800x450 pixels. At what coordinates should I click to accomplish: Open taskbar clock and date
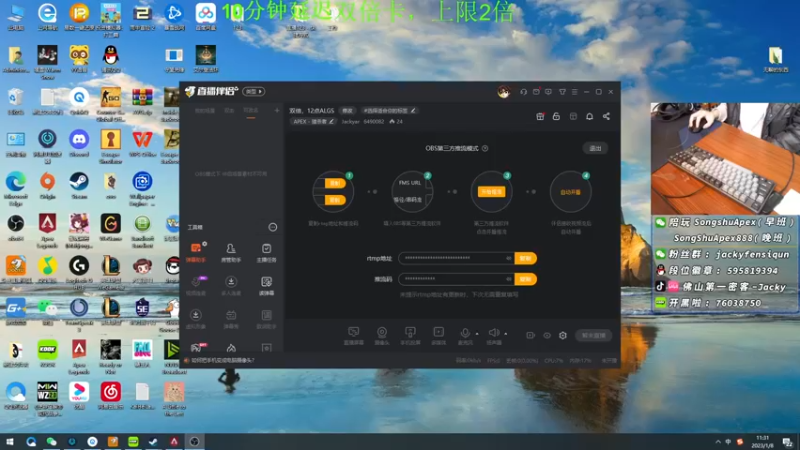pyautogui.click(x=762, y=442)
